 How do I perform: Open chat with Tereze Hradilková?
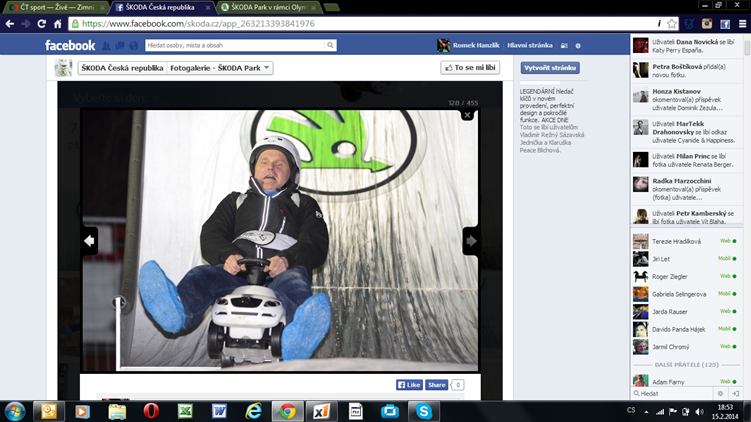(685, 241)
